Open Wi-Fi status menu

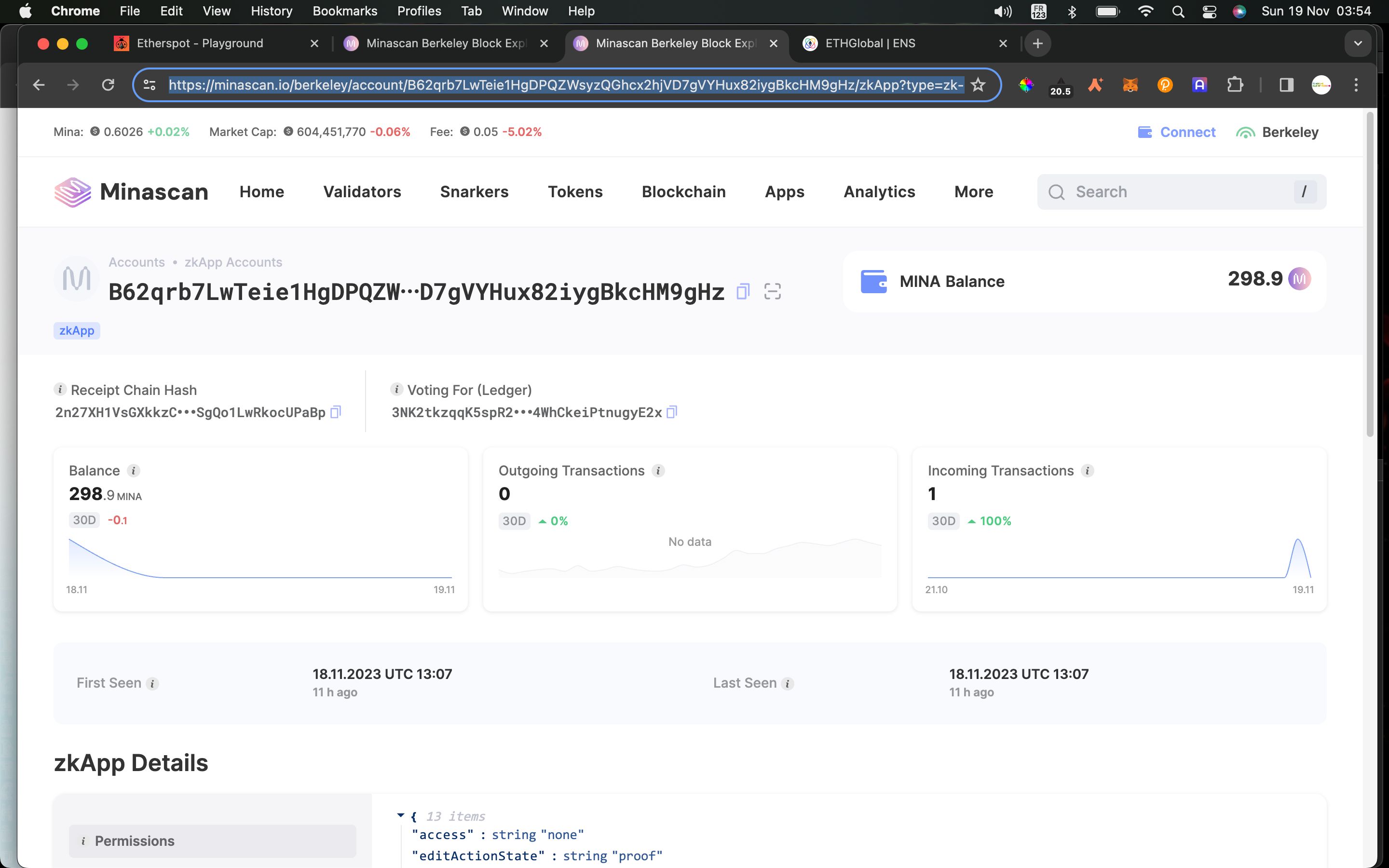(x=1145, y=12)
